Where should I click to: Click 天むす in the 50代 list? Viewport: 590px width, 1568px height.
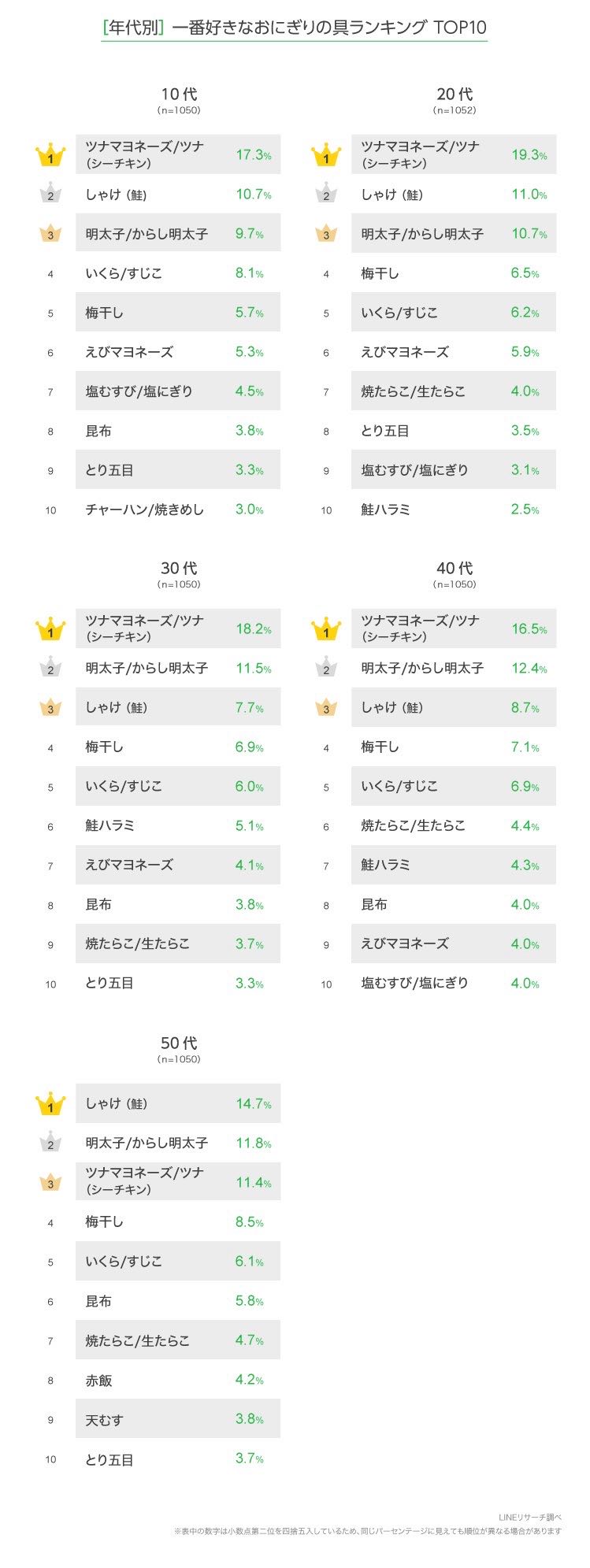click(104, 1420)
